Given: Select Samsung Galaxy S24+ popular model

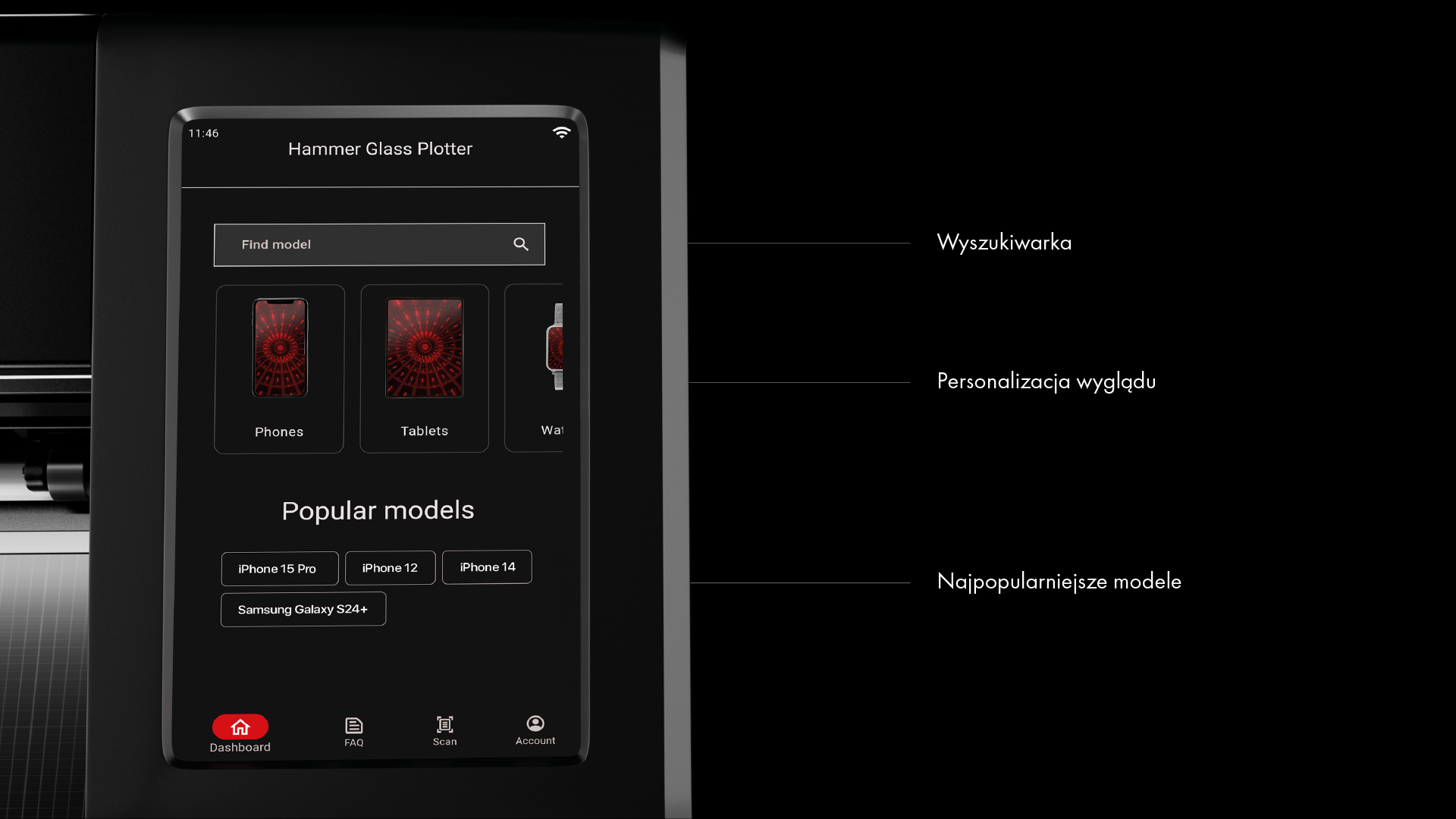Looking at the screenshot, I should coord(303,609).
